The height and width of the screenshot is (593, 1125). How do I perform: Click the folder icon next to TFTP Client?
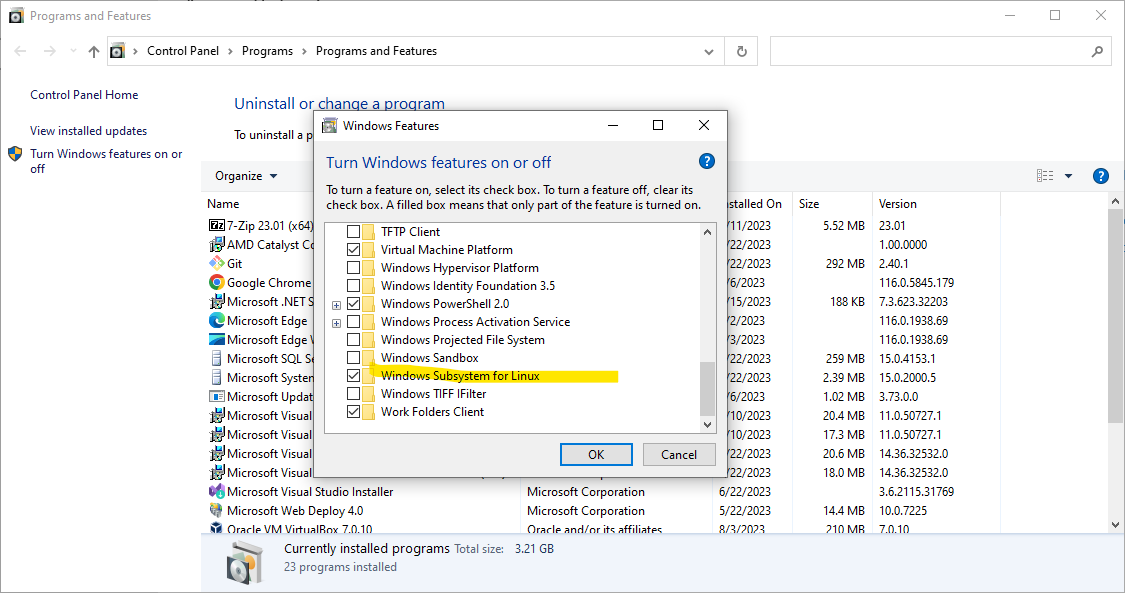(x=369, y=232)
